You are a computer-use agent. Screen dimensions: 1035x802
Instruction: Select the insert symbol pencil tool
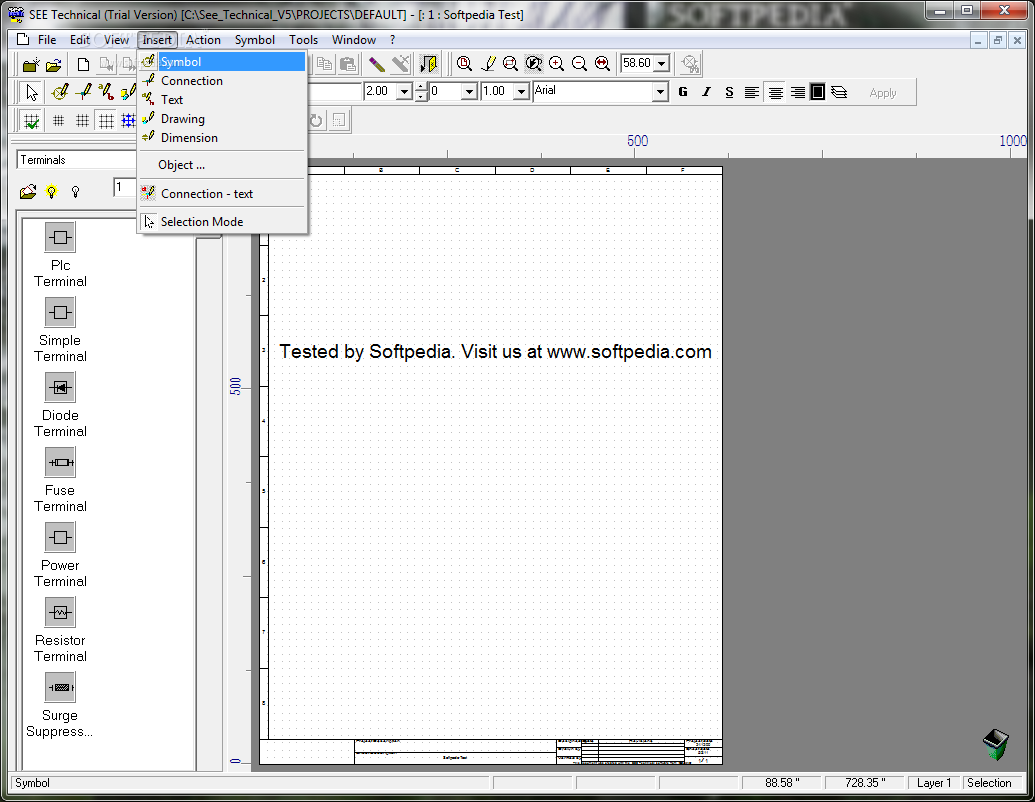pyautogui.click(x=59, y=92)
